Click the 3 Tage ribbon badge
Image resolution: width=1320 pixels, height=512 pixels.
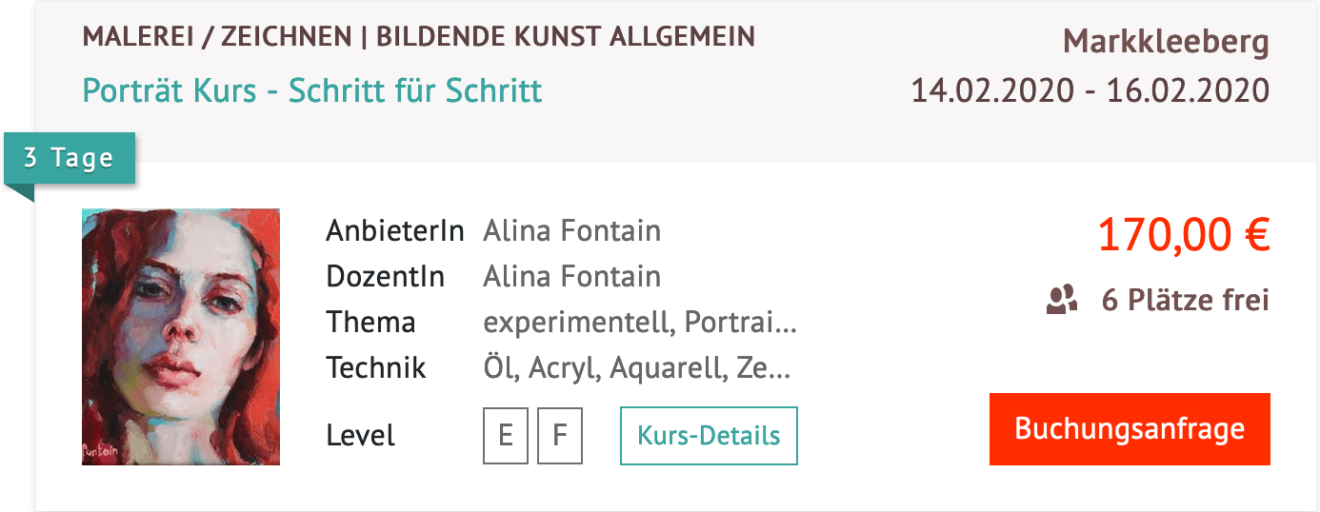69,159
